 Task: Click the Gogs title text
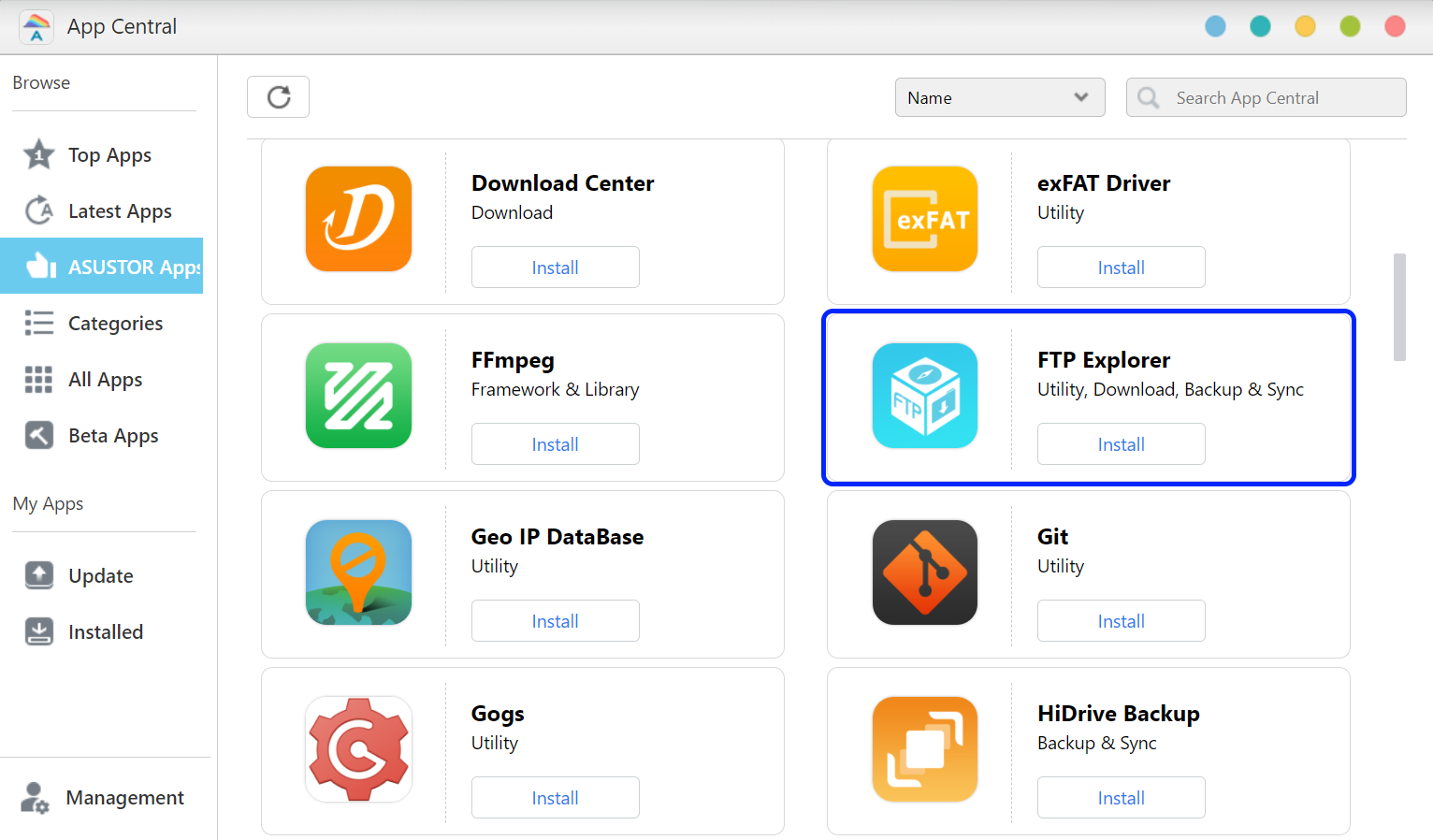coord(498,714)
